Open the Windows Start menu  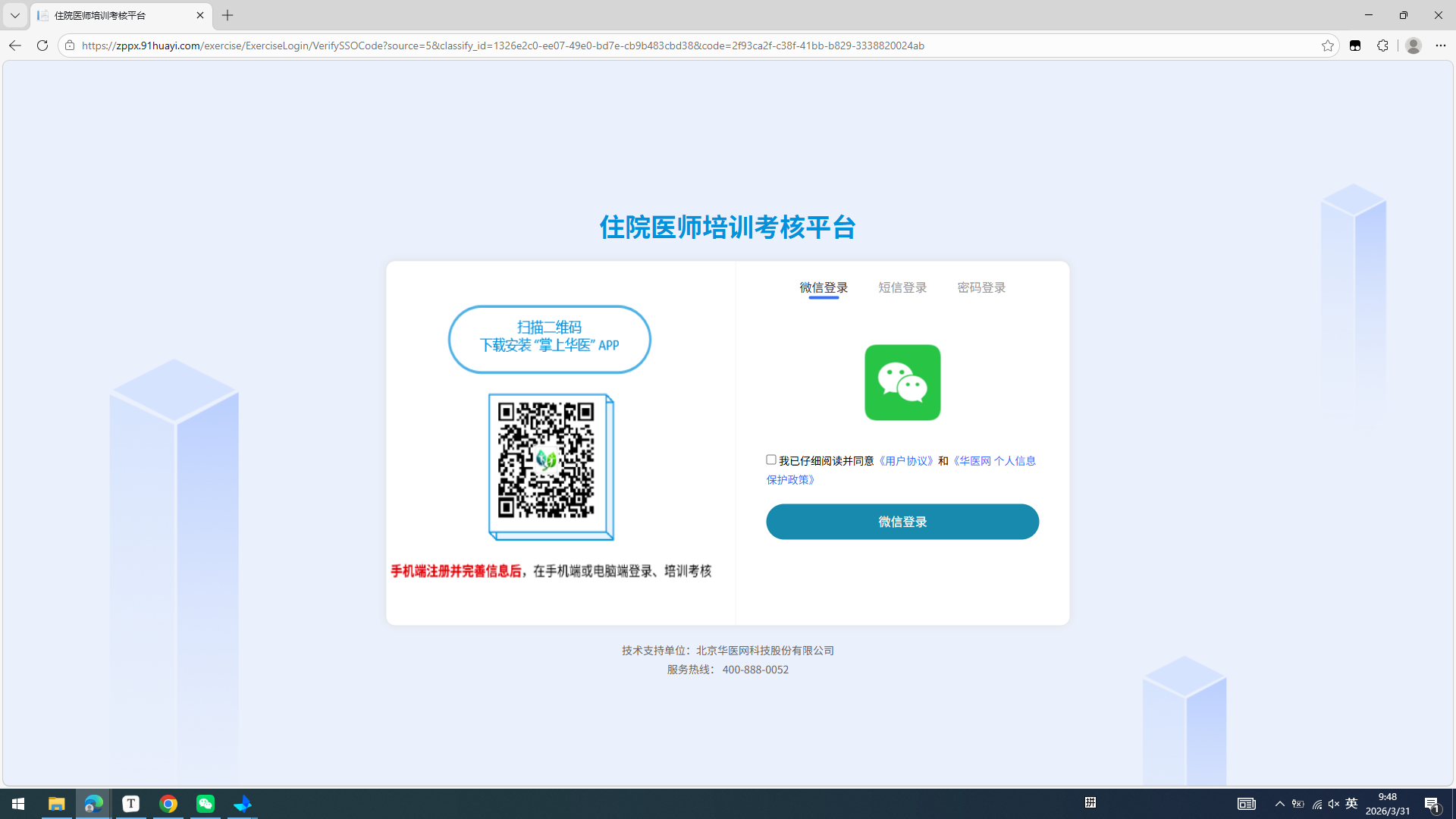[18, 804]
